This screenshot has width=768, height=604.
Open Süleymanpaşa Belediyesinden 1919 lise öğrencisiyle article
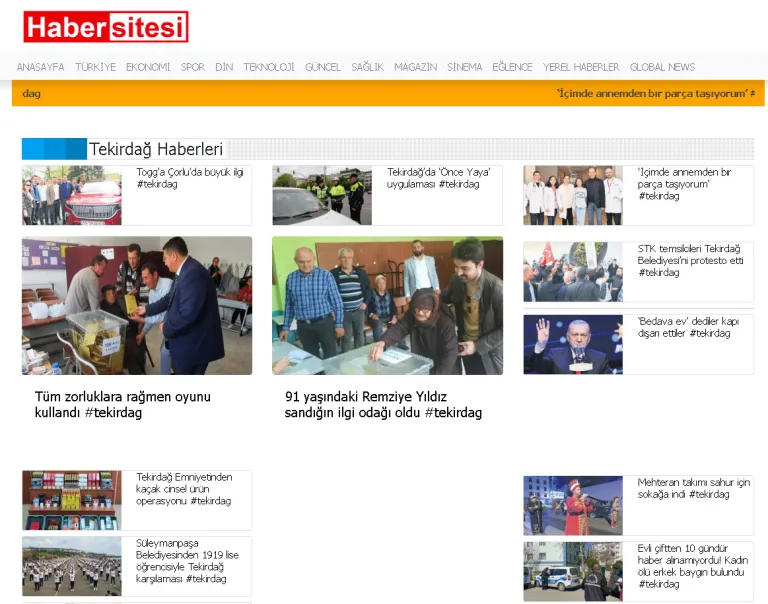(187, 561)
